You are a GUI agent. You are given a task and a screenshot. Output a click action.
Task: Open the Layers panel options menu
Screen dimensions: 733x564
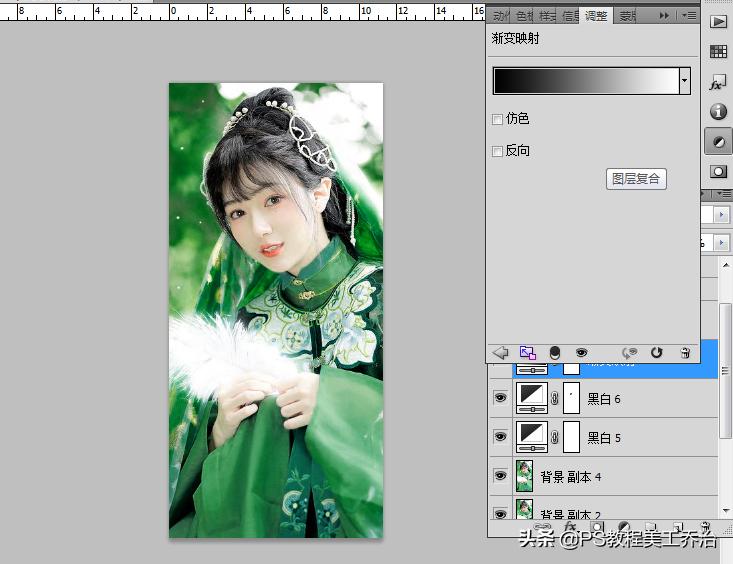[725, 194]
